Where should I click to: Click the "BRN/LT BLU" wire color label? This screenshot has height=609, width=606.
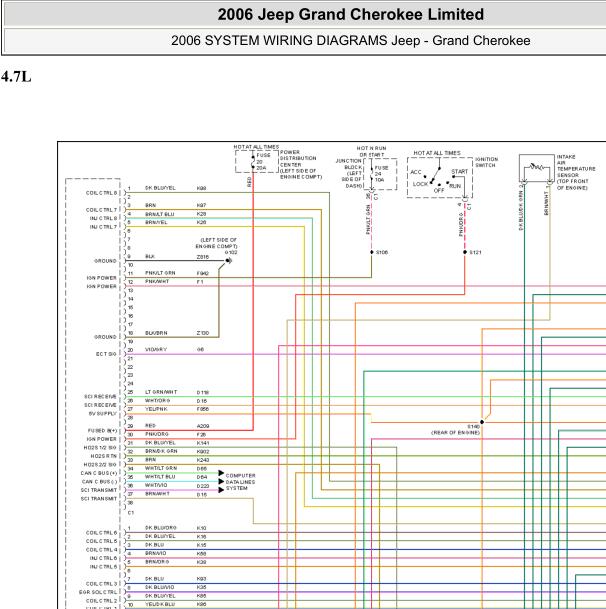(160, 214)
